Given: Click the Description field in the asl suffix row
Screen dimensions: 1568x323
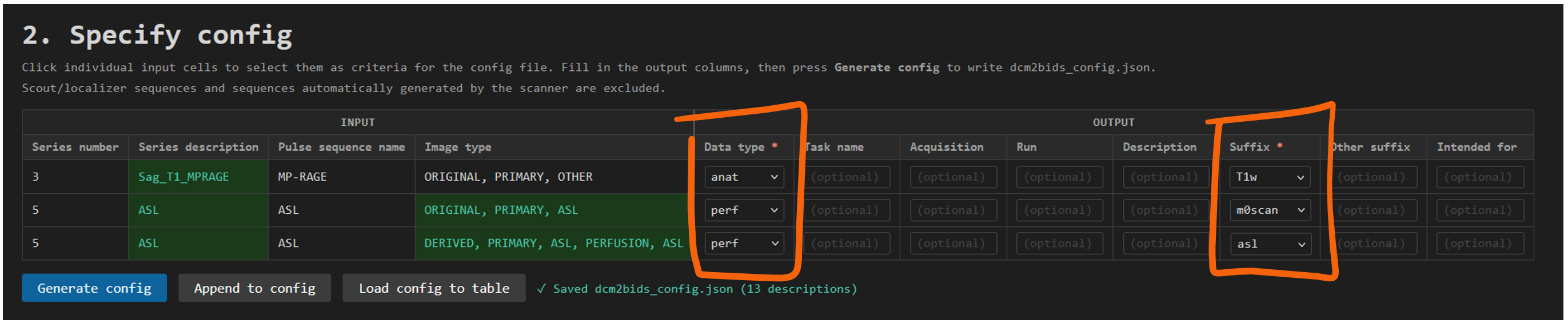Looking at the screenshot, I should (1165, 244).
